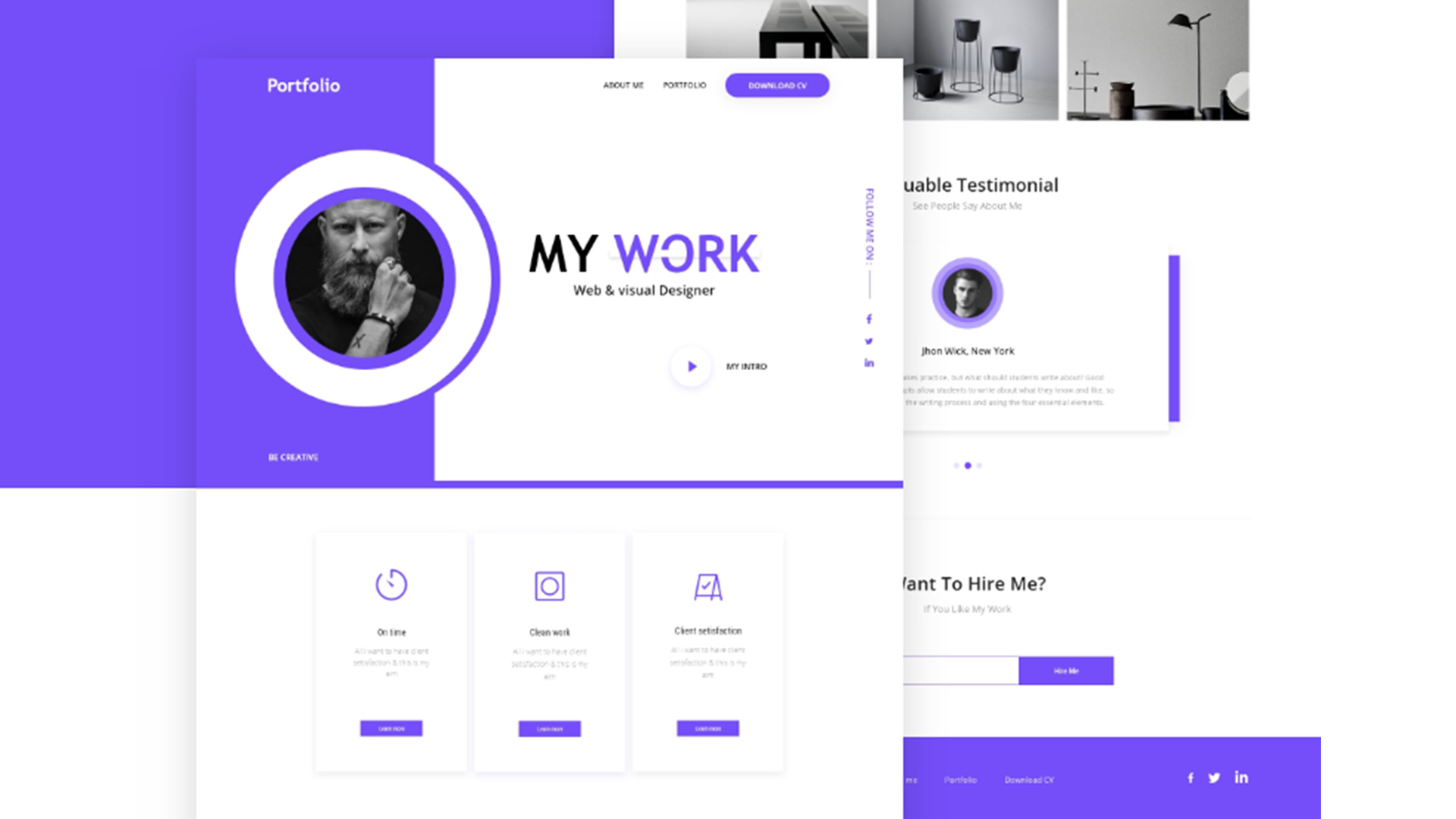Click the Facebook social icon

point(869,318)
